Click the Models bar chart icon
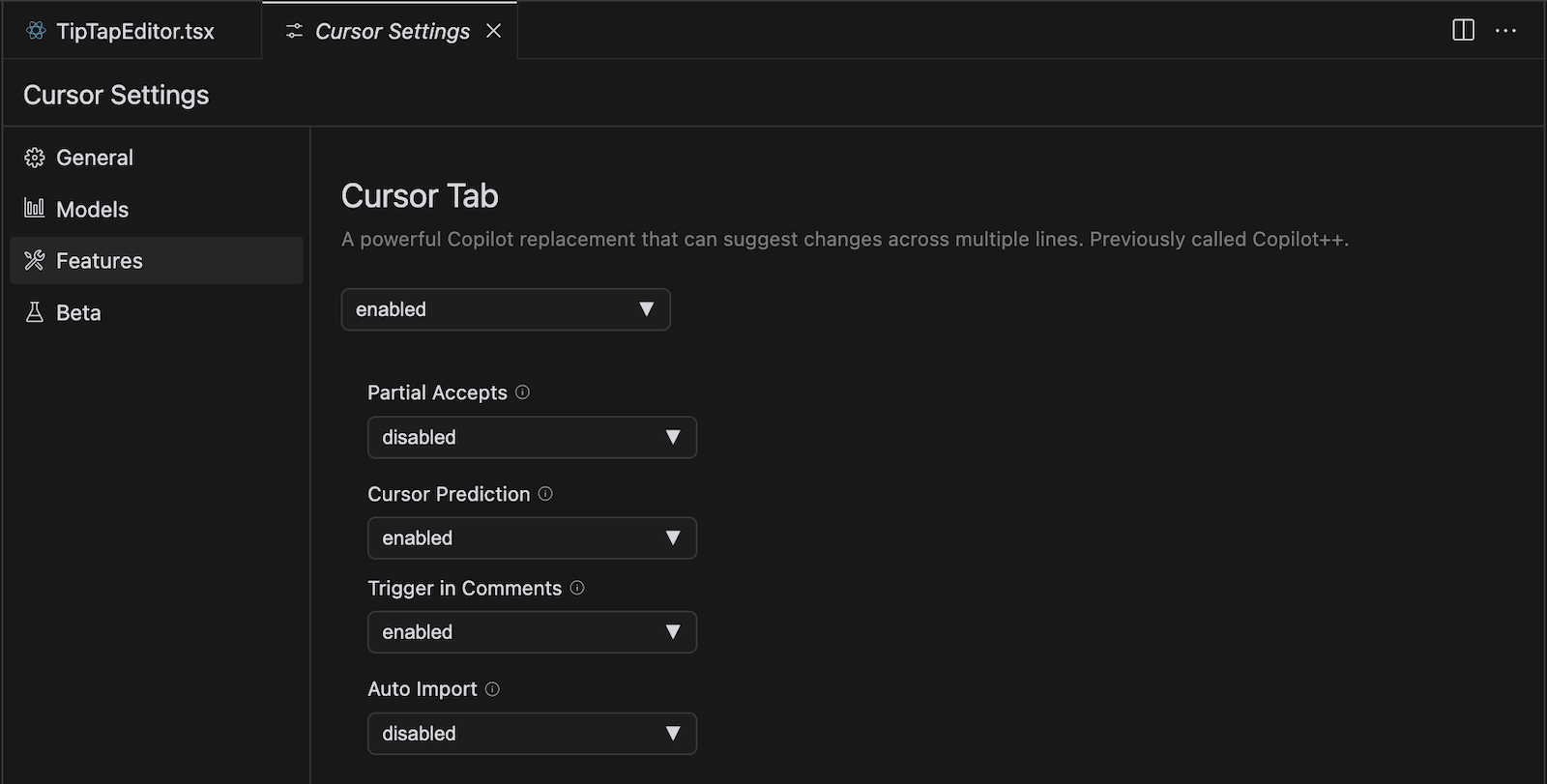 35,208
